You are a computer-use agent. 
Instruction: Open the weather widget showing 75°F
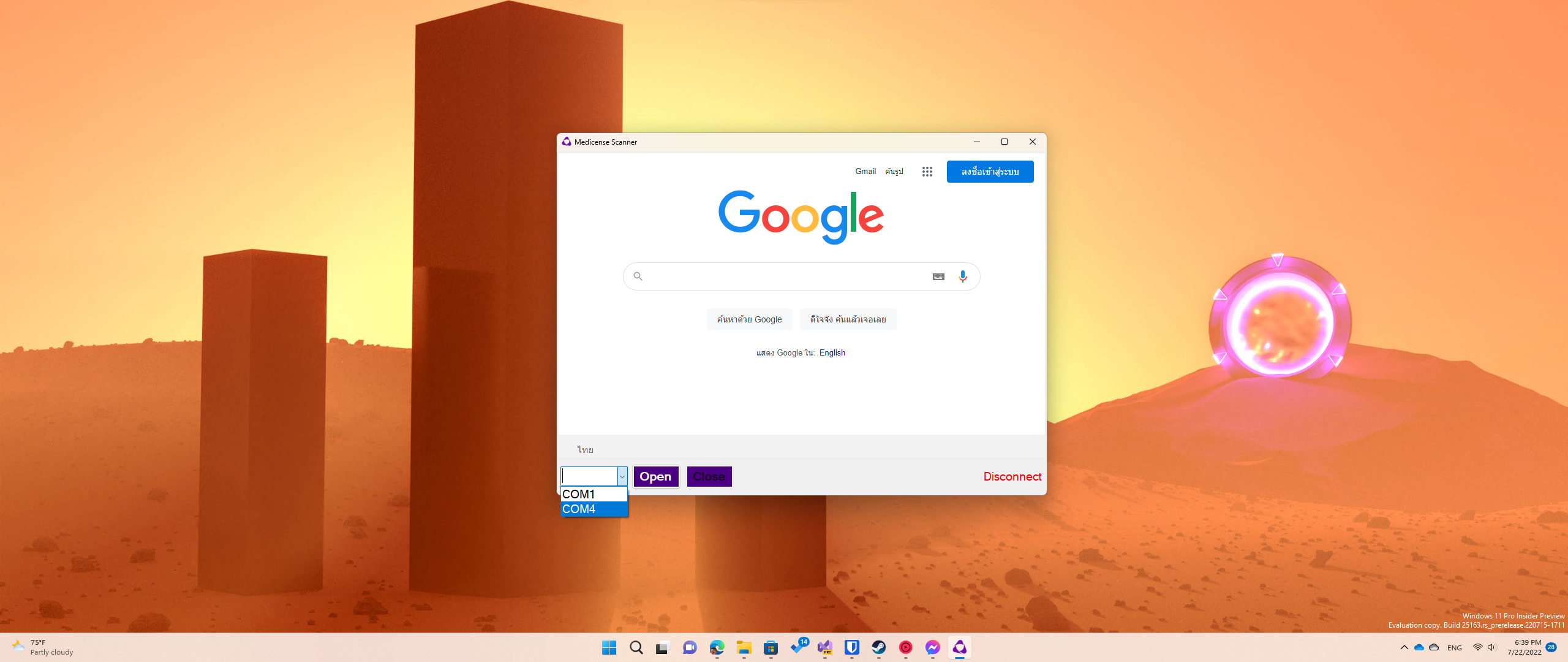coord(43,647)
